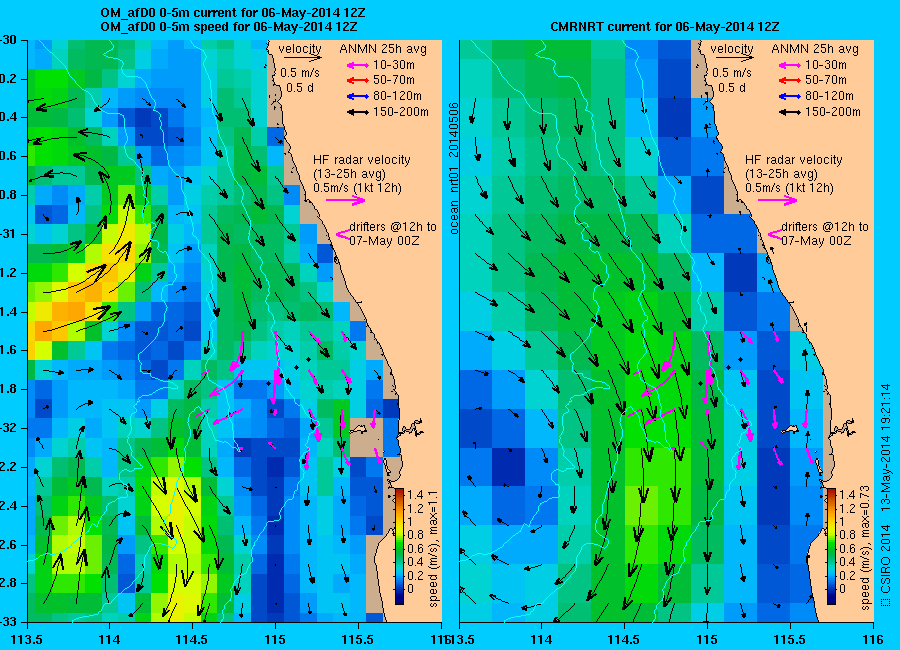Click the blue 80-120m arrow in right legend
Viewport: 900px width, 650px height.
tap(790, 96)
